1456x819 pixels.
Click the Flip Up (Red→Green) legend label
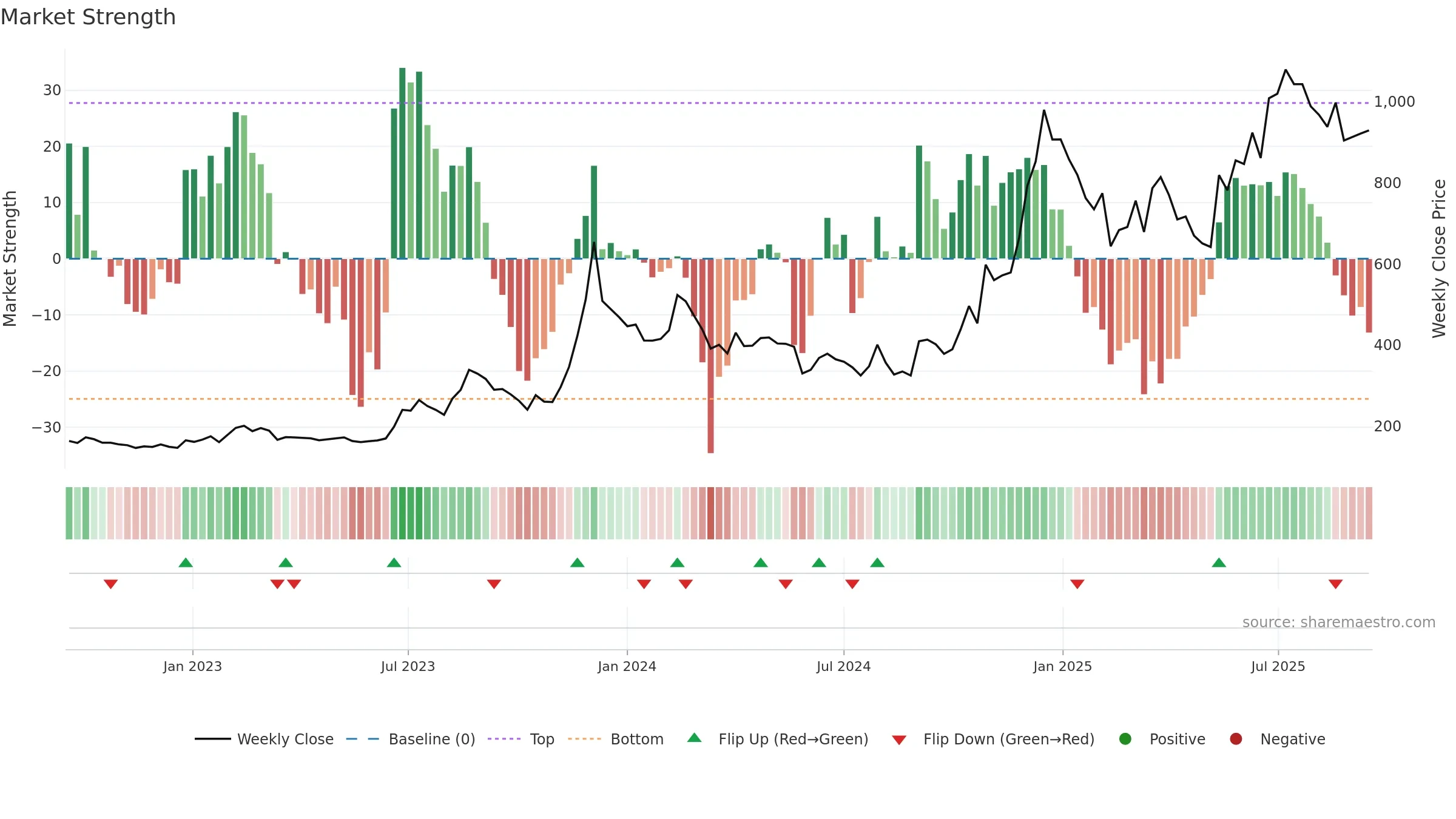coord(794,739)
